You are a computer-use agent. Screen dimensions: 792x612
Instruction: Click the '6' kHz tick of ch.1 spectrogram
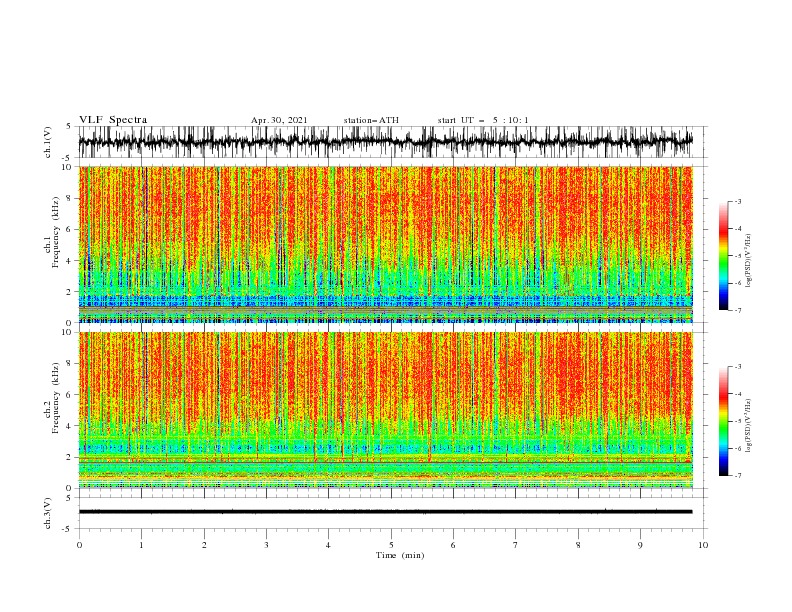pos(68,229)
